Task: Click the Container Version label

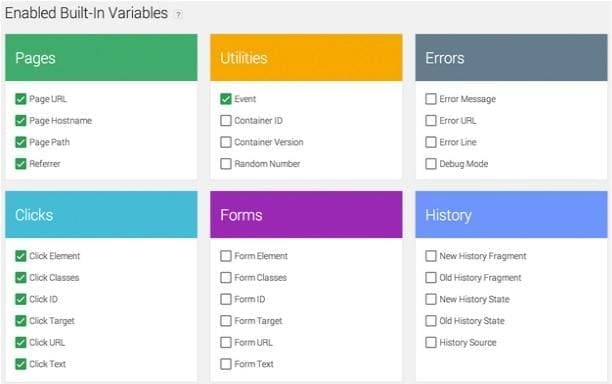Action: point(269,142)
